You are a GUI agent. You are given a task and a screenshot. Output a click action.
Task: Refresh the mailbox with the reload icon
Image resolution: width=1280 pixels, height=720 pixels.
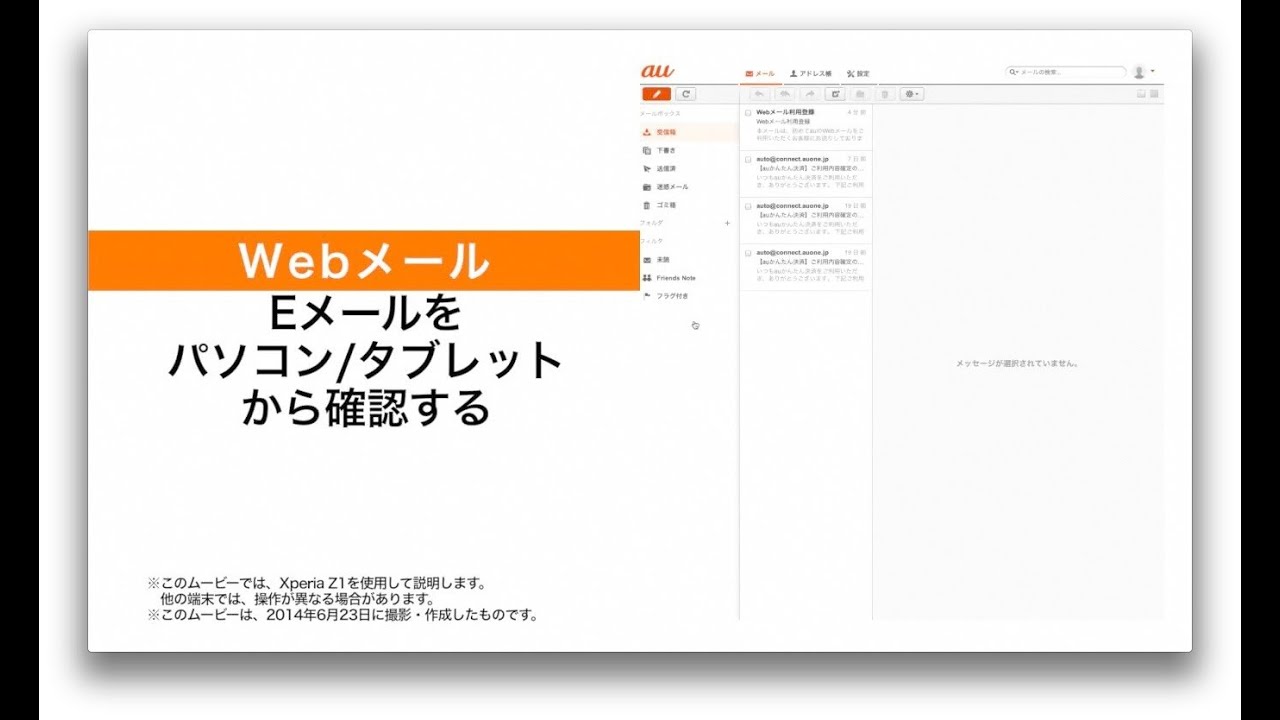click(x=685, y=94)
